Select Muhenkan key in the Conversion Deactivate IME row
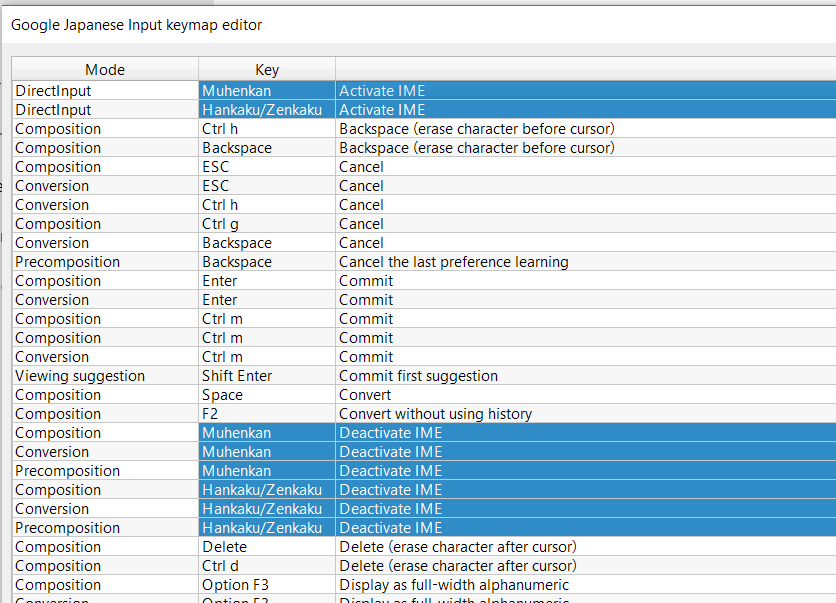This screenshot has width=836, height=603. point(267,452)
